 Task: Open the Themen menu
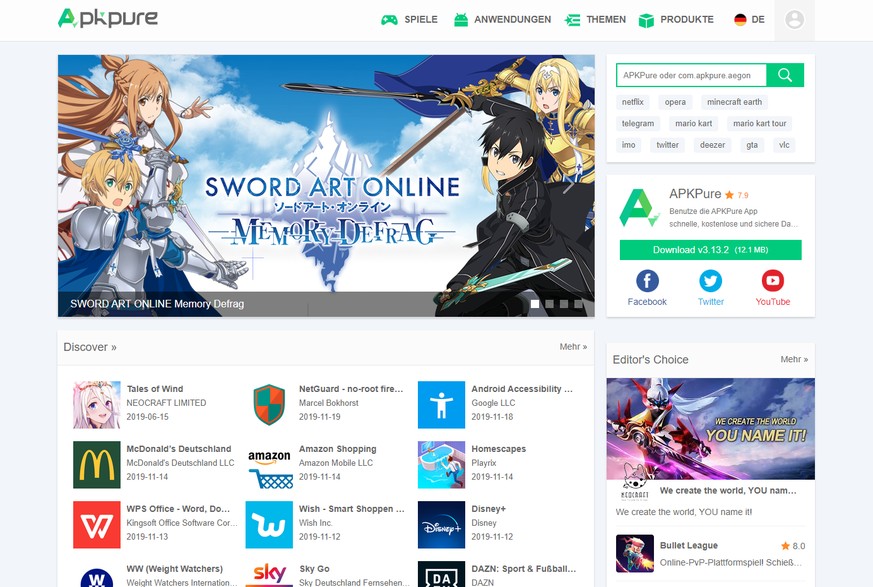(595, 20)
